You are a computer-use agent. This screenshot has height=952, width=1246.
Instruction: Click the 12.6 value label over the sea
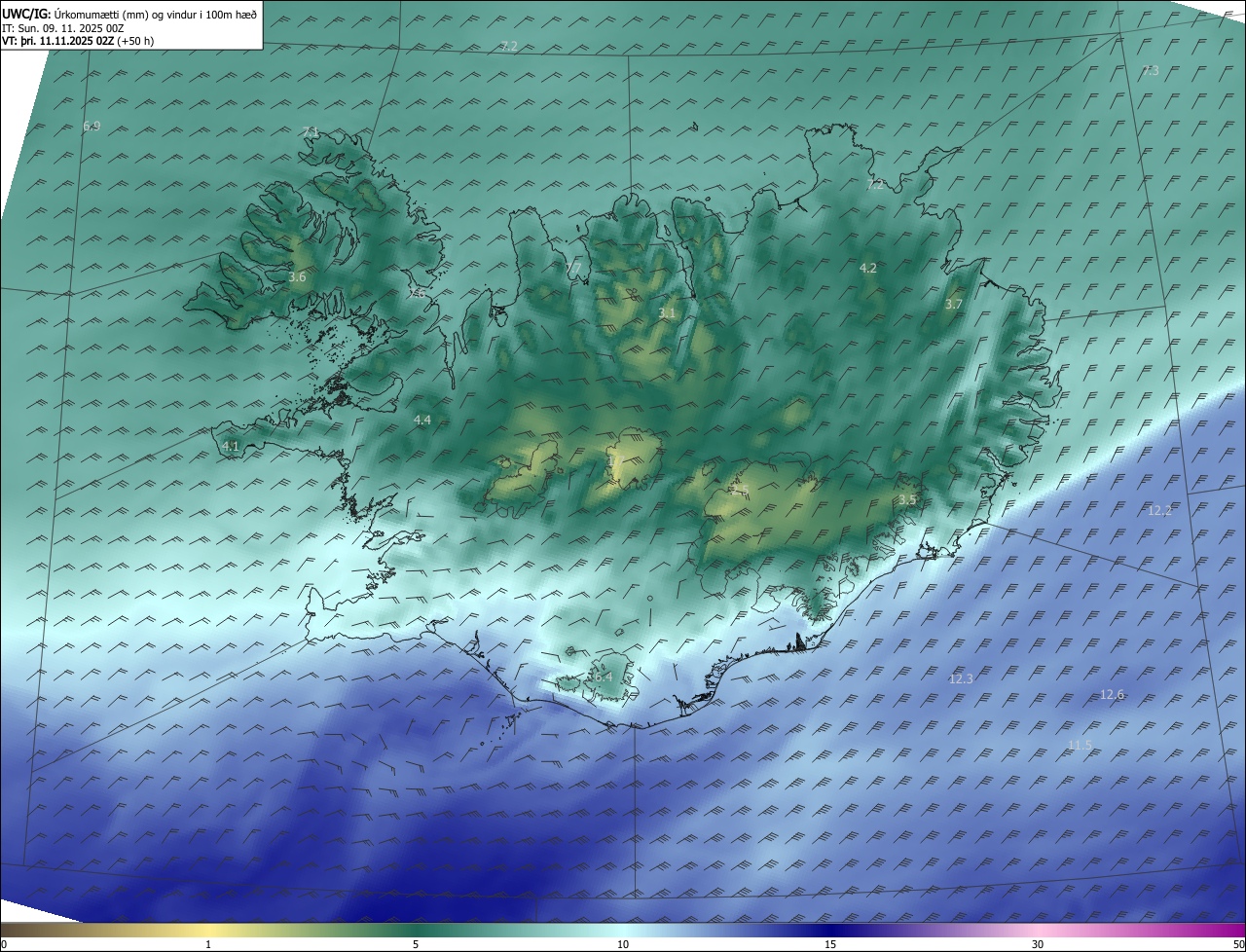[x=1112, y=694]
